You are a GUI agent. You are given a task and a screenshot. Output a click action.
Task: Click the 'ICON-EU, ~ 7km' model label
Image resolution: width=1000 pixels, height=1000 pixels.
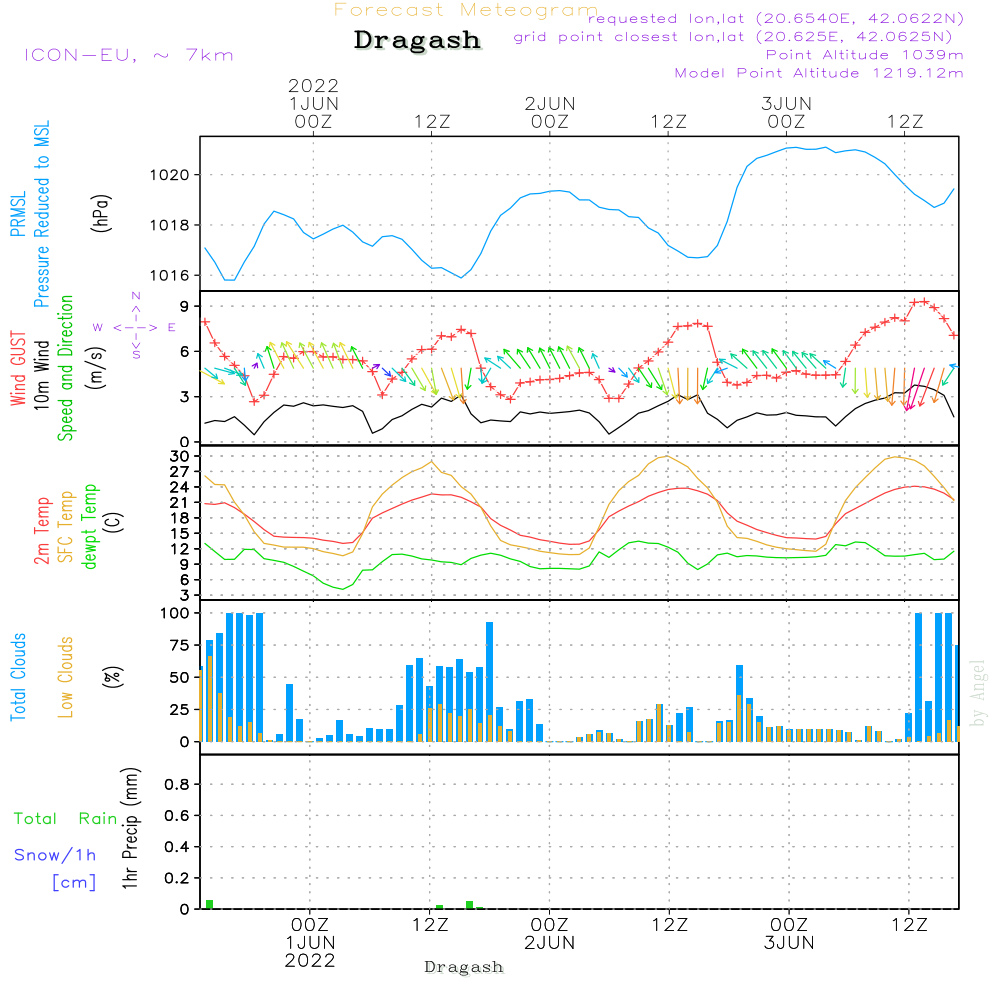click(x=129, y=55)
